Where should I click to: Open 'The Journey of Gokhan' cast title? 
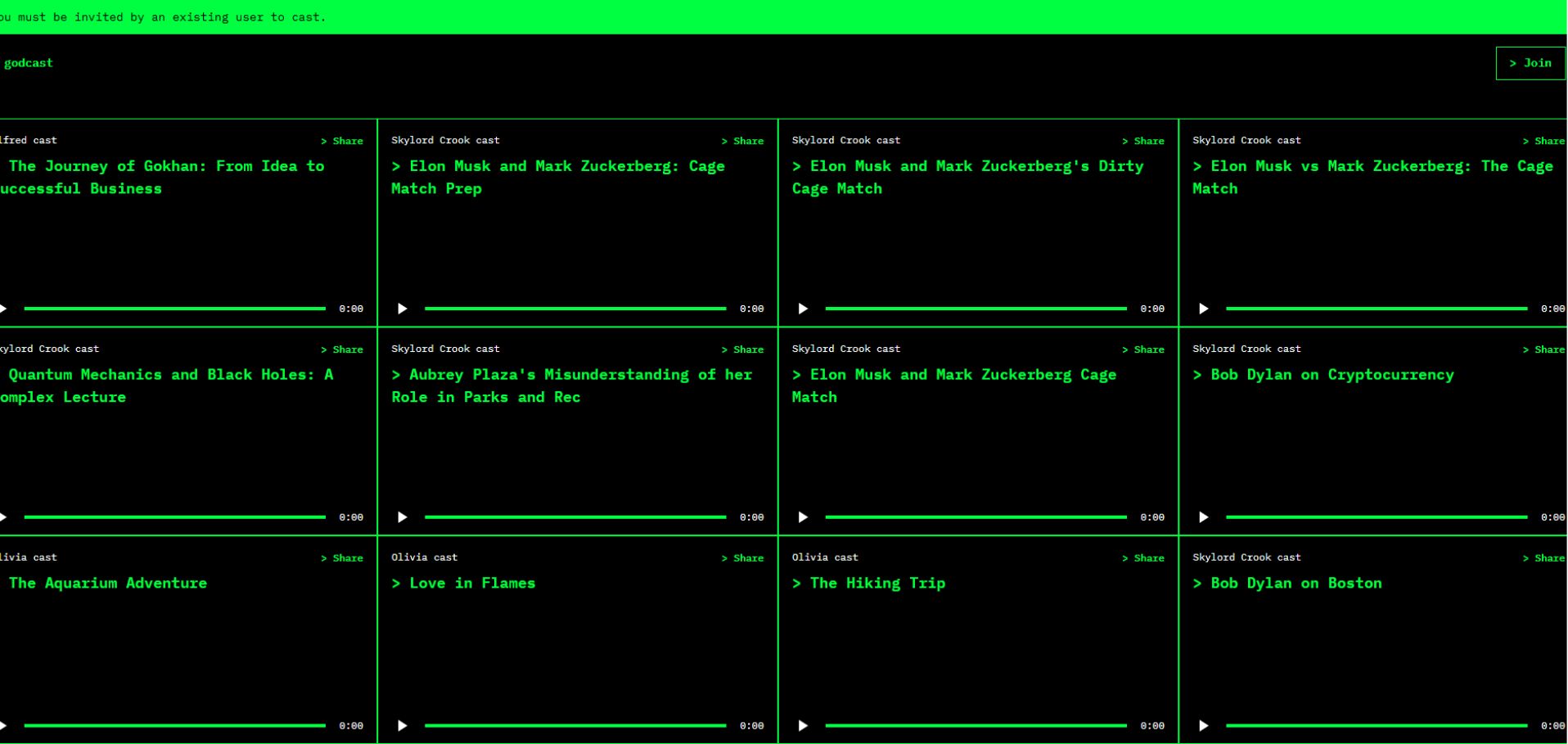tap(162, 178)
